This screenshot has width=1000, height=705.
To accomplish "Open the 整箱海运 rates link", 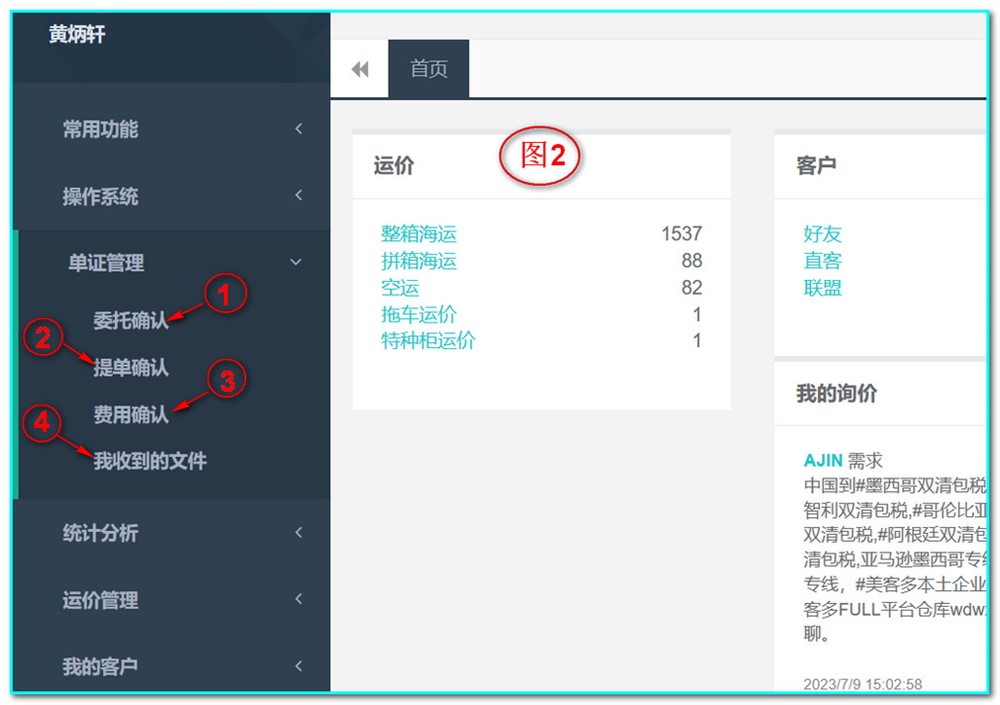I will click(418, 234).
